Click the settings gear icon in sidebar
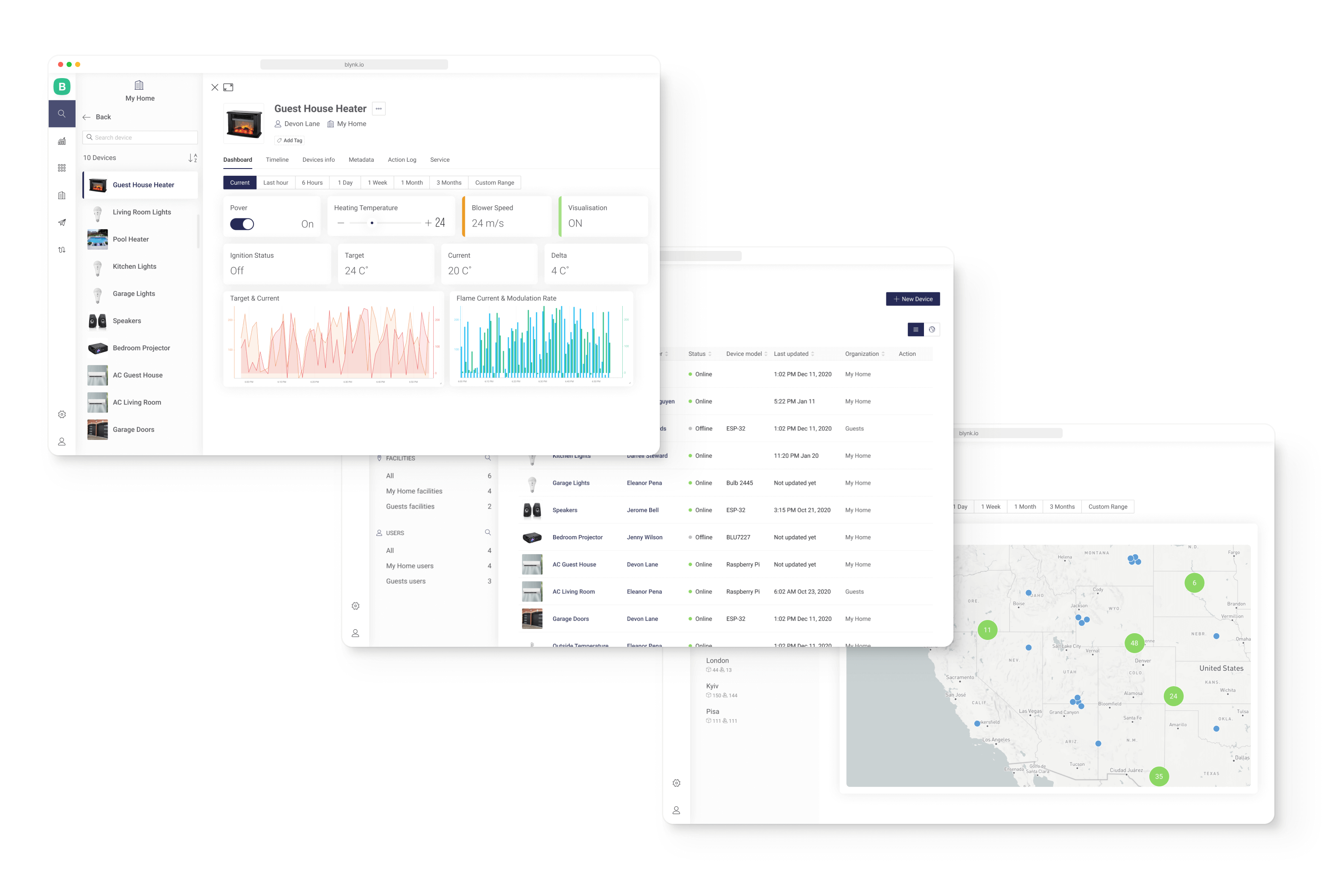 coord(62,414)
